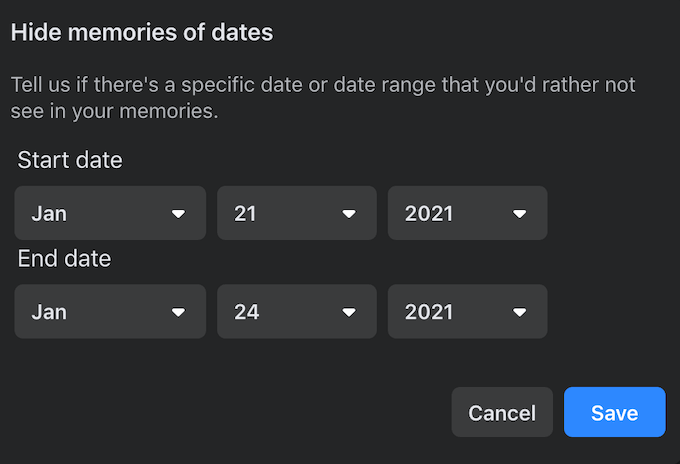This screenshot has width=680, height=464.
Task: Click the word "Save" on the blue button
Action: 614,413
